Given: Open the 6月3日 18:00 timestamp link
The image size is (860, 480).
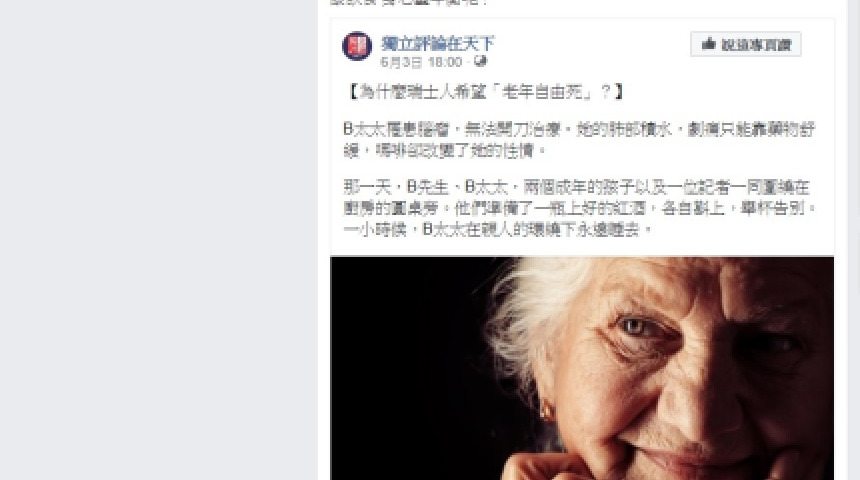Looking at the screenshot, I should [421, 62].
